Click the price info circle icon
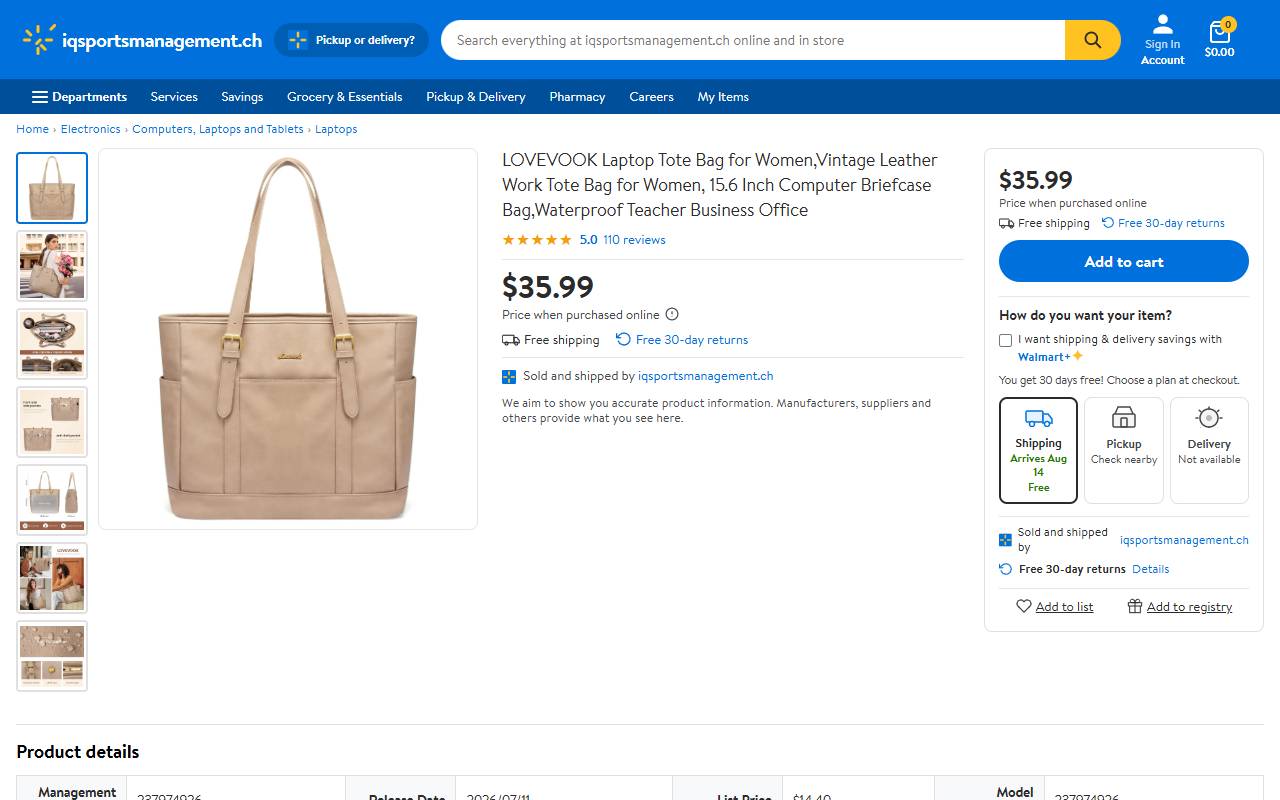1280x800 pixels. point(672,314)
